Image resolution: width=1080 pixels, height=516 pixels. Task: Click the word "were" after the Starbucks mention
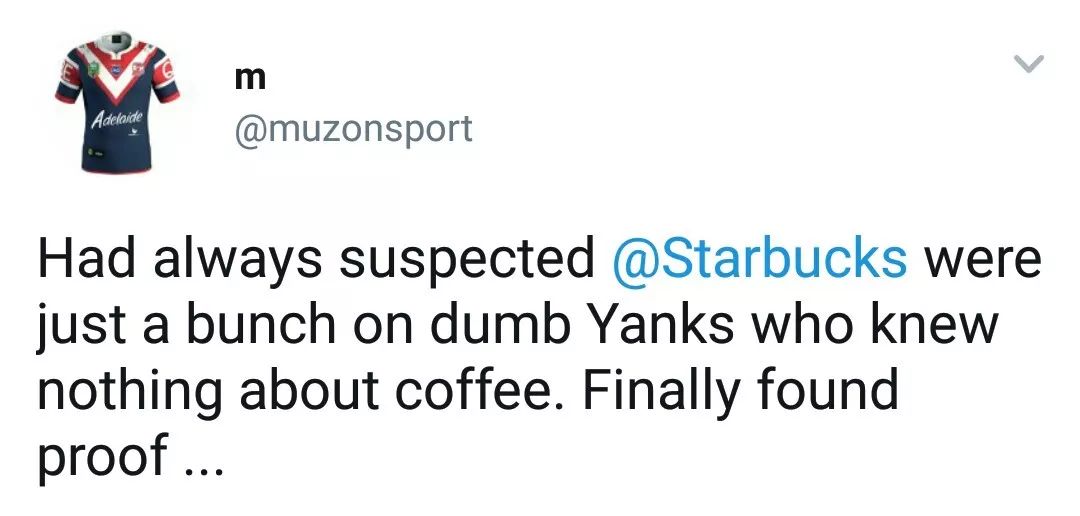[x=982, y=260]
